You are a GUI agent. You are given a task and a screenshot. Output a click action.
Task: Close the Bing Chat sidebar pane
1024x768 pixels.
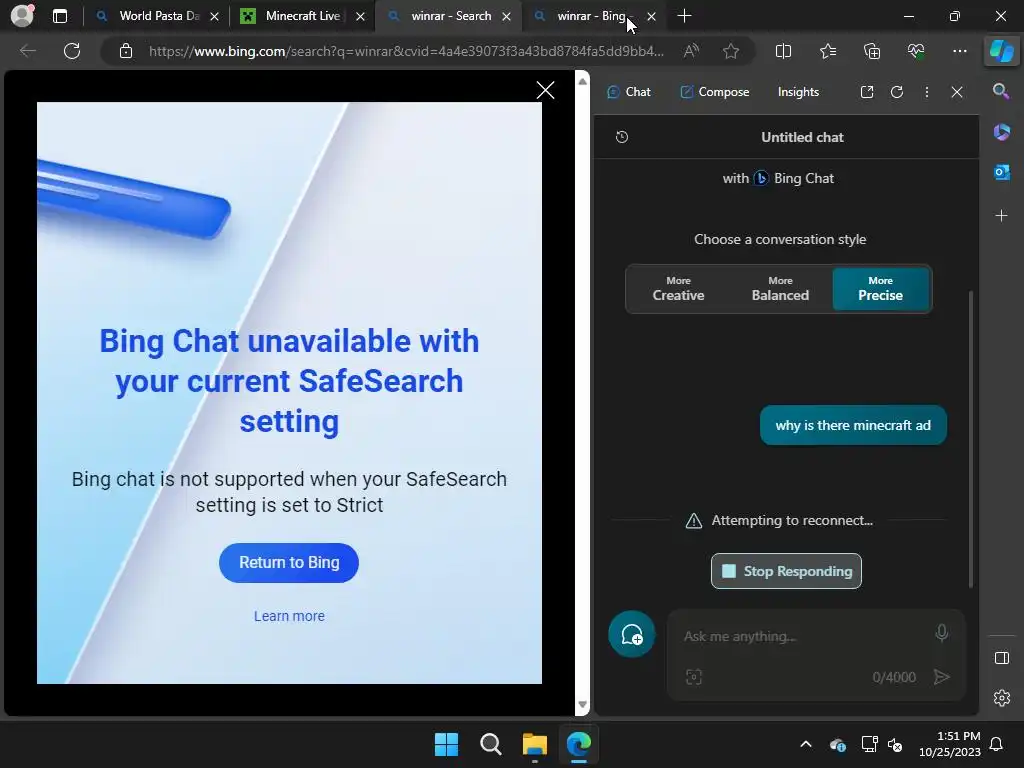[957, 92]
